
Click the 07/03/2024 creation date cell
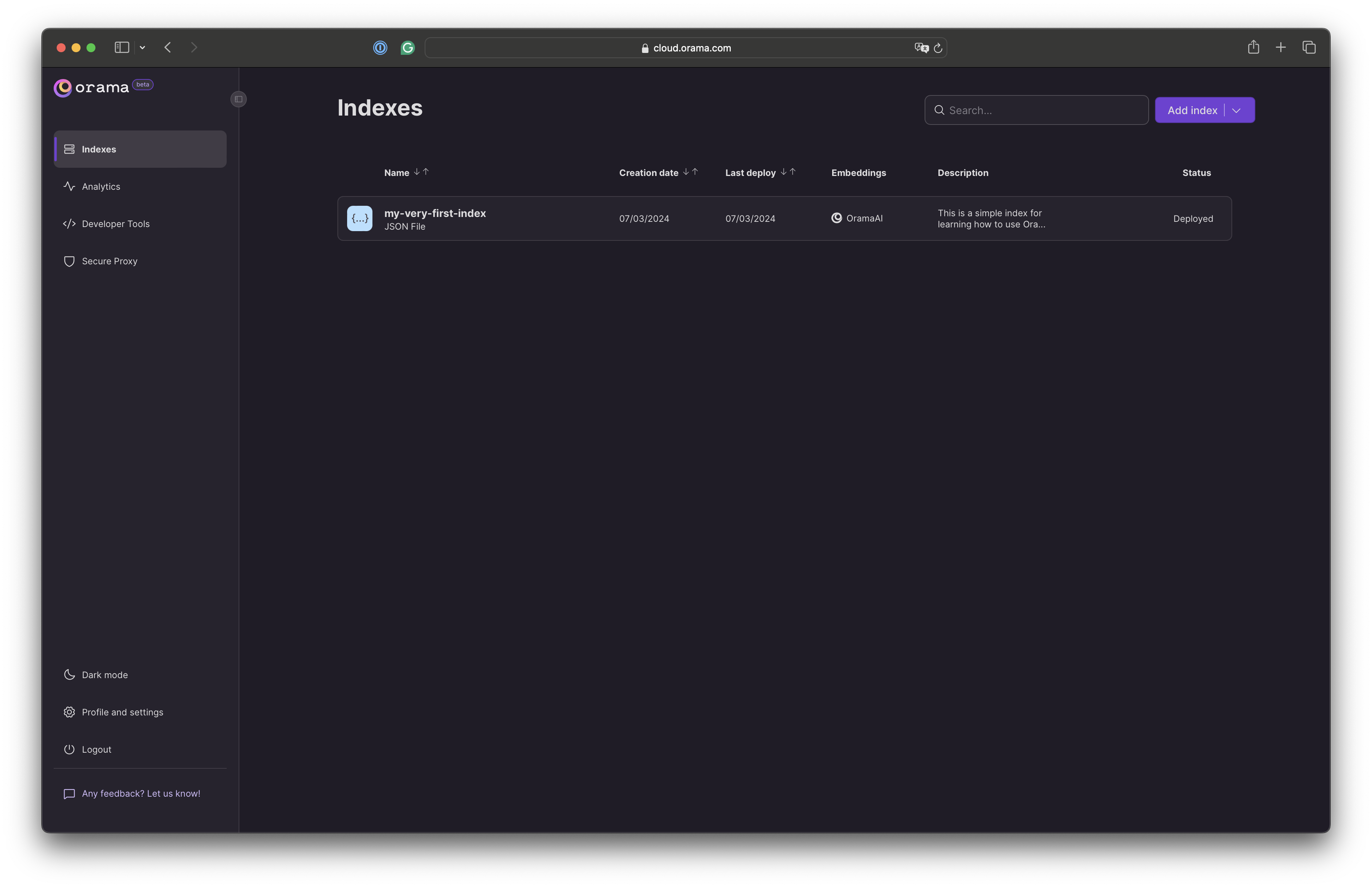tap(644, 218)
